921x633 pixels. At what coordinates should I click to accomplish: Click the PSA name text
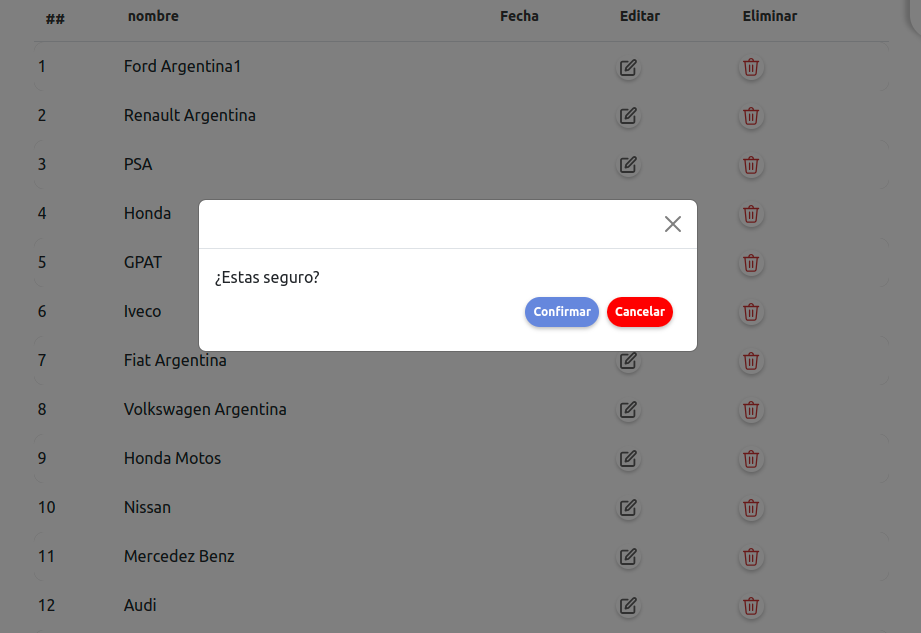tap(138, 164)
